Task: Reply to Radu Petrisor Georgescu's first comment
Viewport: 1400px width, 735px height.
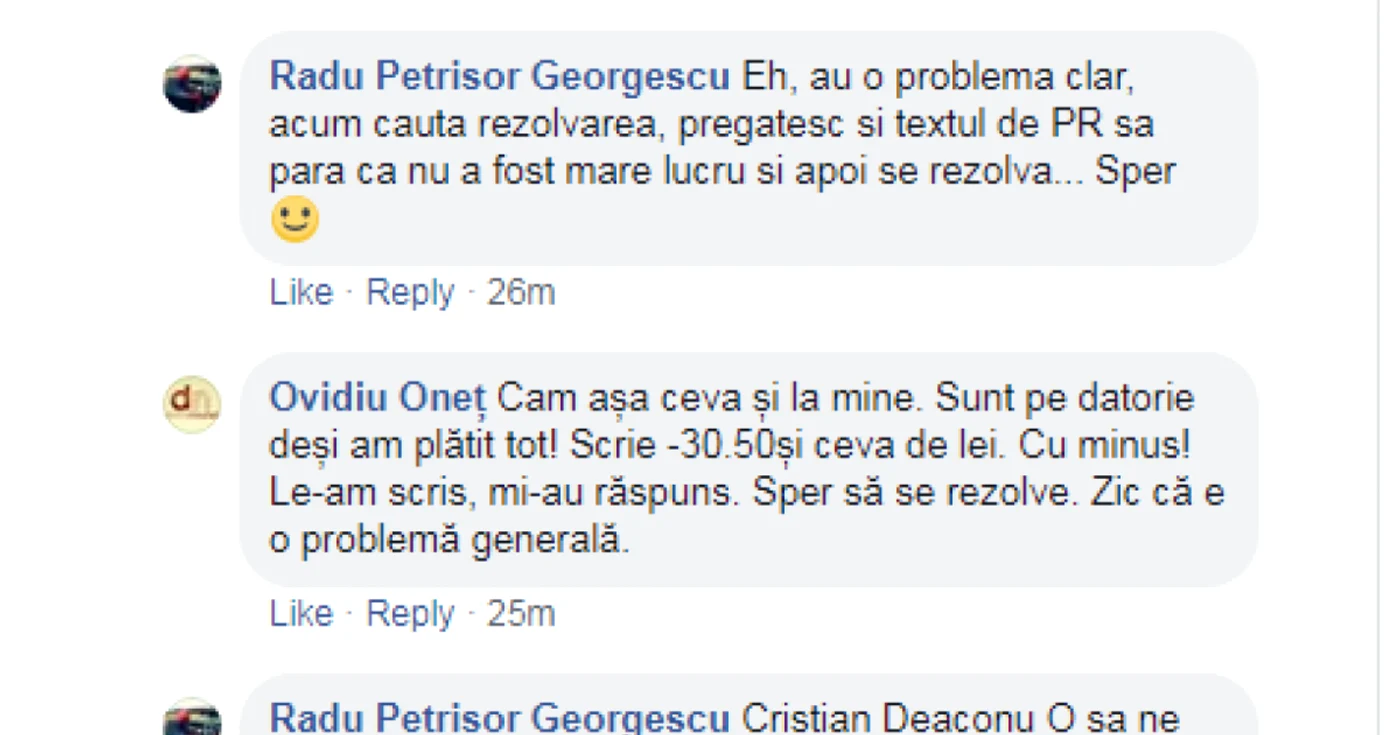Action: [x=410, y=292]
